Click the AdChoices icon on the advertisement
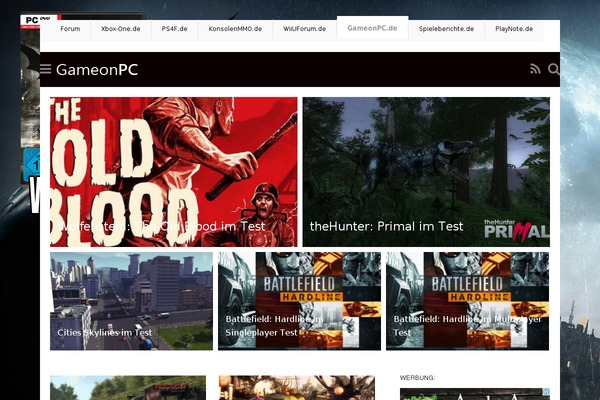600x400 pixels. point(546,392)
